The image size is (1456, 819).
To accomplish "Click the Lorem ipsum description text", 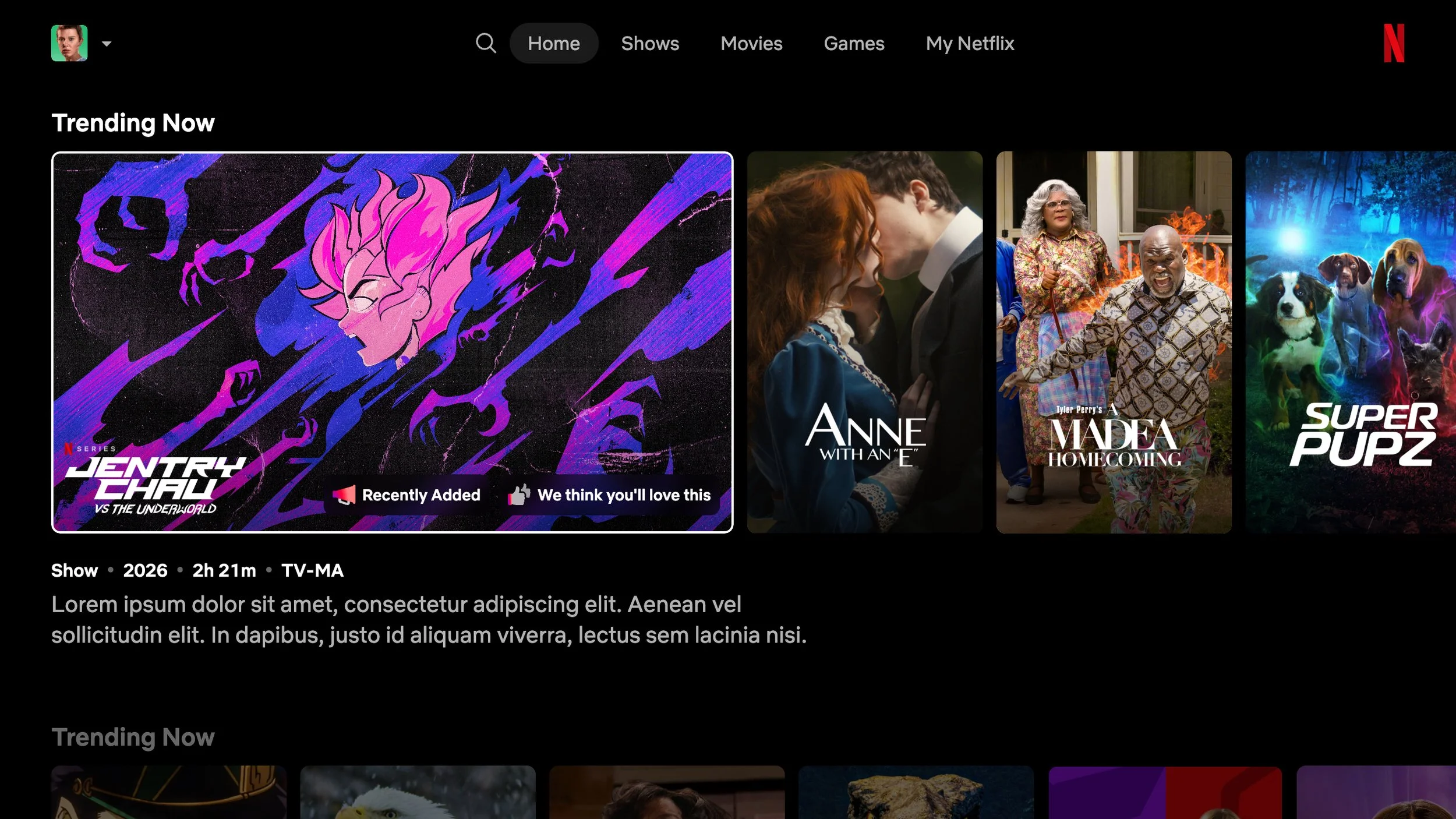I will 429,620.
